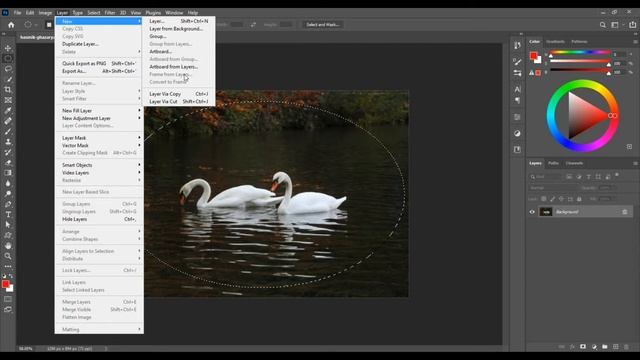Image resolution: width=640 pixels, height=360 pixels.
Task: Select the Clone Stamp tool
Action: pyautogui.click(x=8, y=142)
